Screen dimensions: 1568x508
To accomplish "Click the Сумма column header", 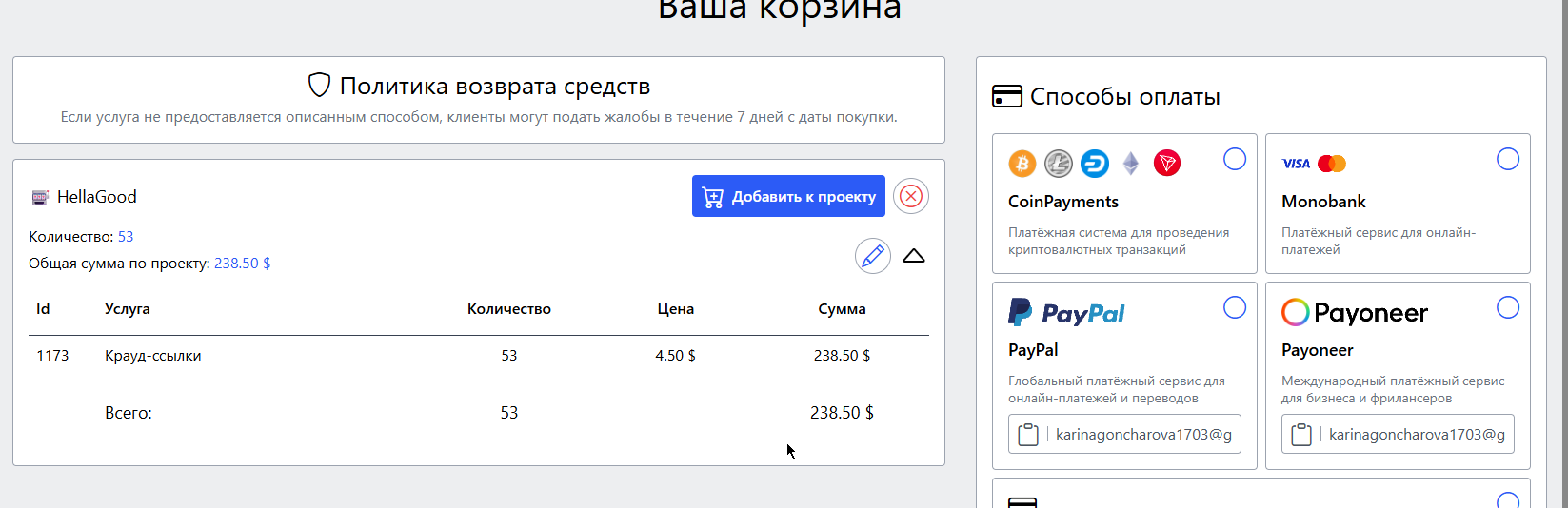I will (x=842, y=309).
